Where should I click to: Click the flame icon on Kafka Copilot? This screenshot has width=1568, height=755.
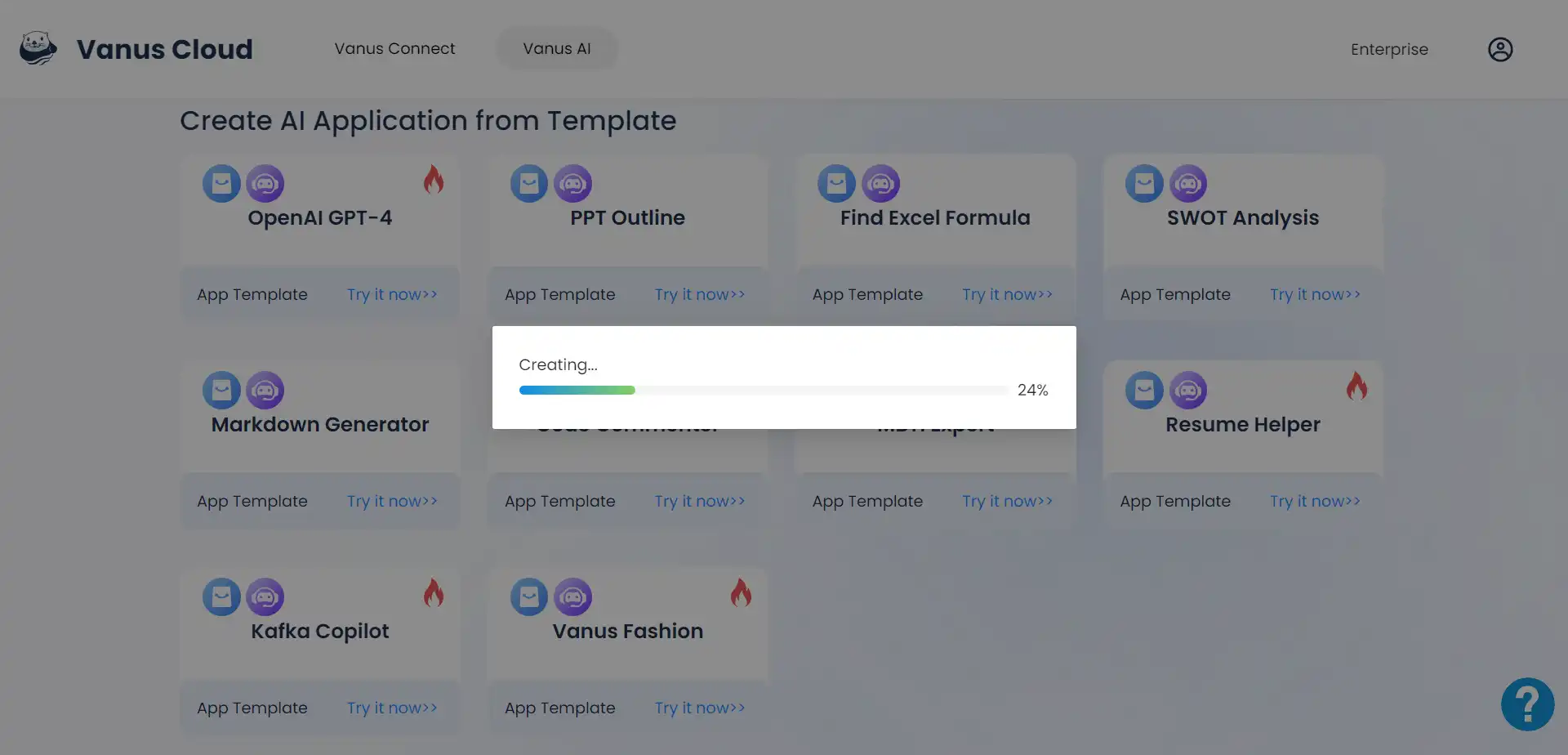point(434,593)
